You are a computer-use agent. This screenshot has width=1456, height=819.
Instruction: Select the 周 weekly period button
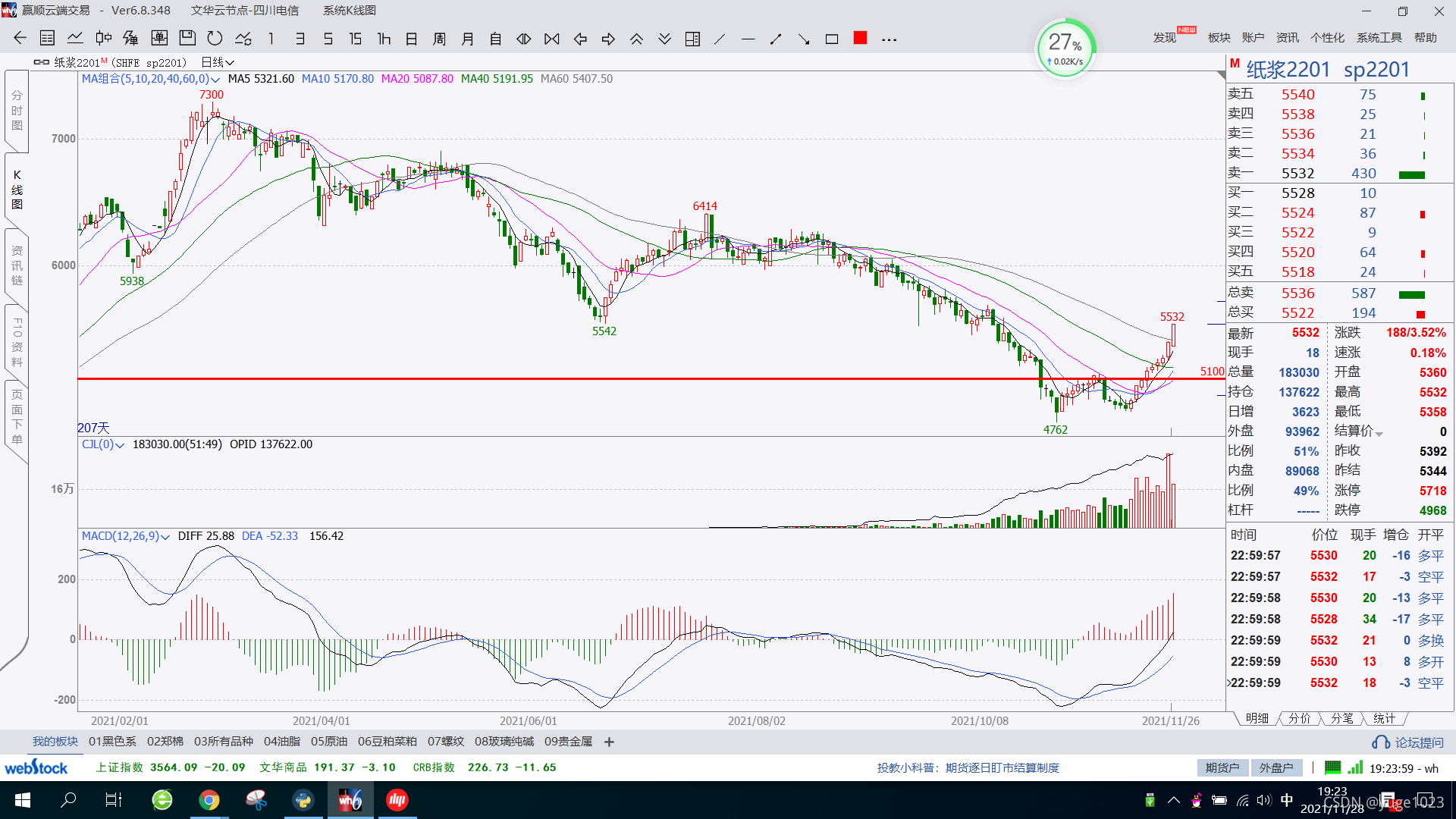click(x=440, y=39)
